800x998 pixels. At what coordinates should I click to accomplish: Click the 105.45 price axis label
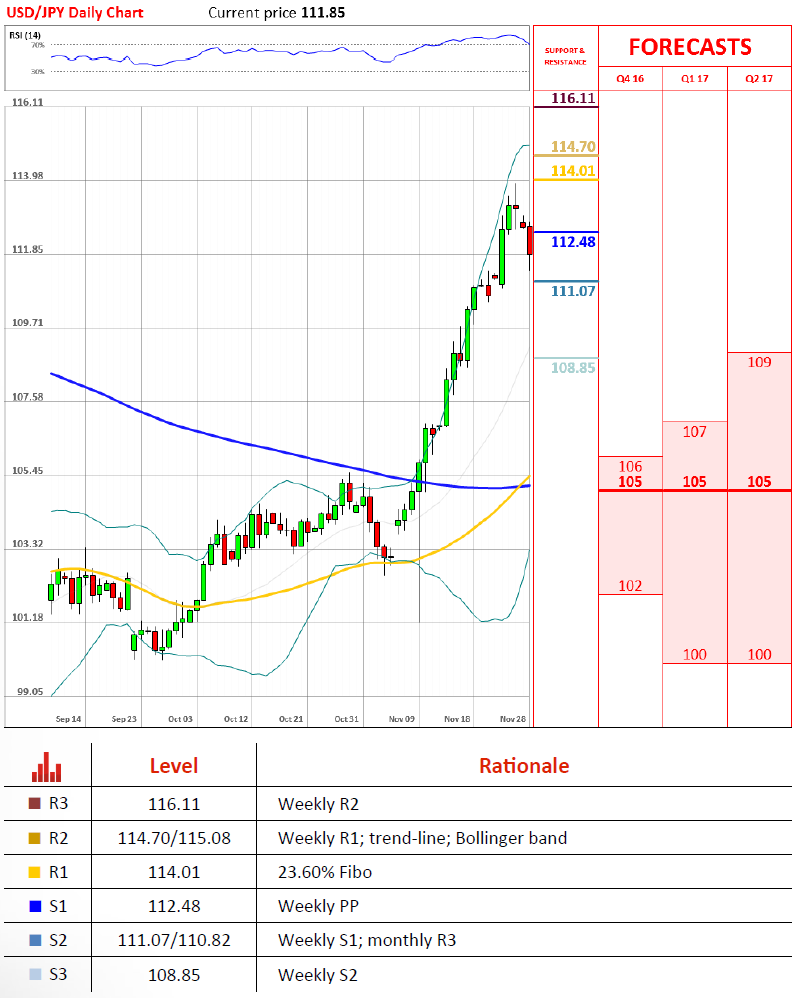click(27, 471)
